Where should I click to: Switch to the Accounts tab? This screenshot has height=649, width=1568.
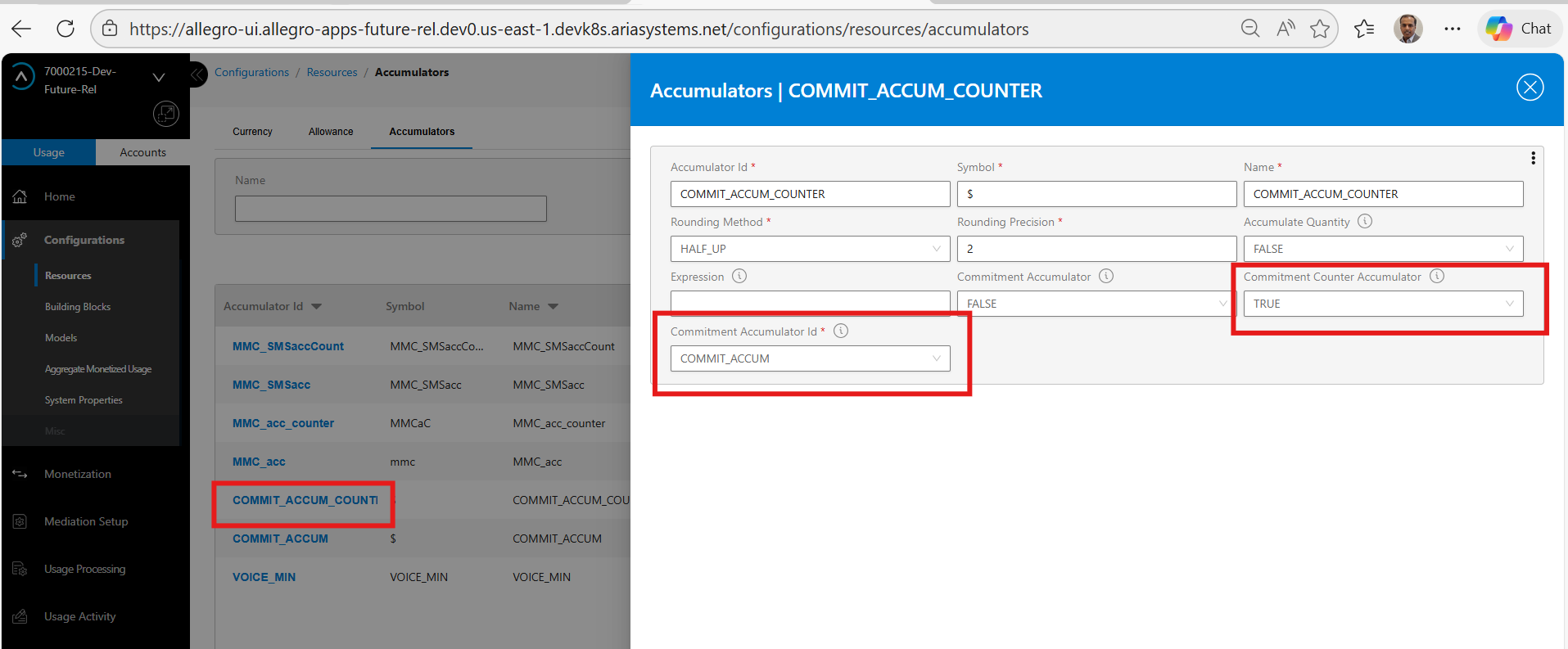[142, 152]
